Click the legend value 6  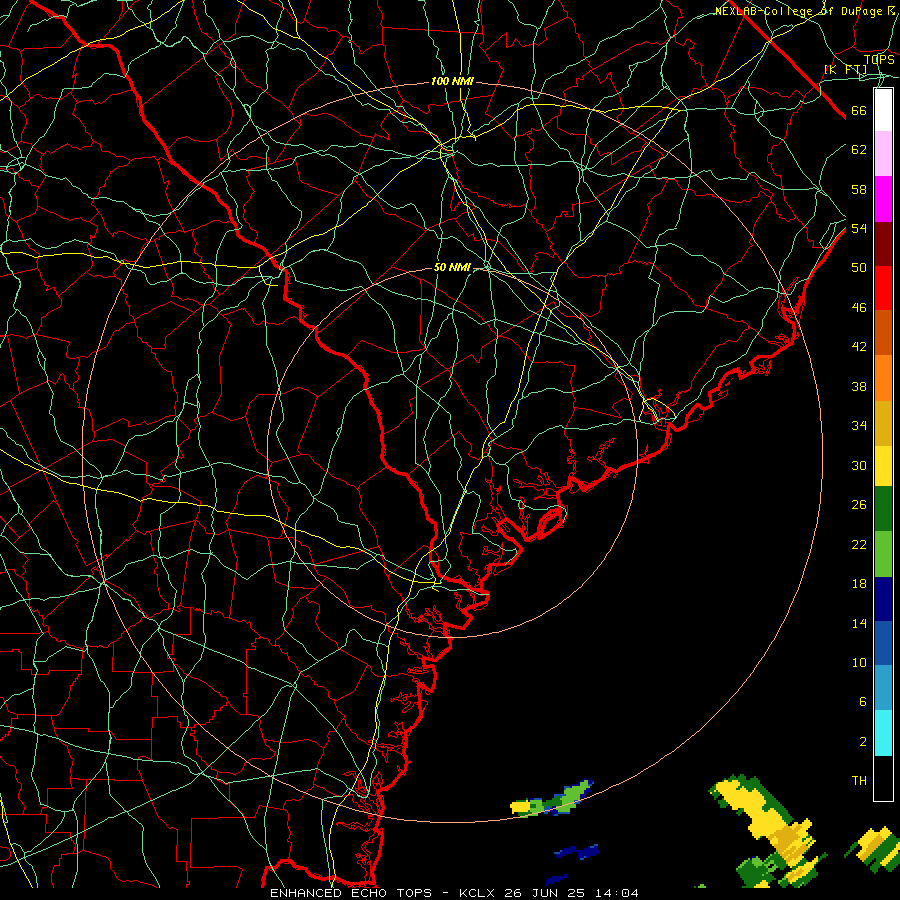862,701
